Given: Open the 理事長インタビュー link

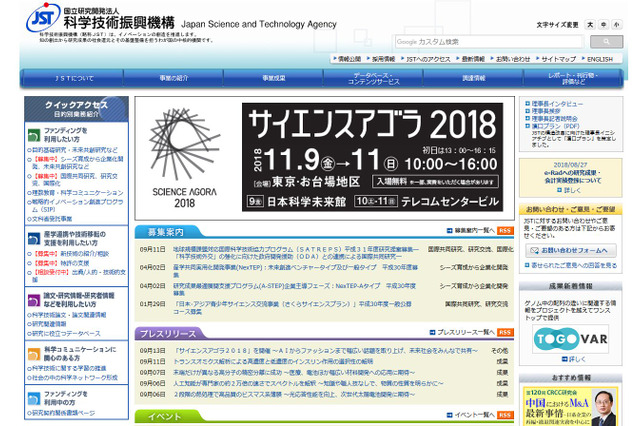Looking at the screenshot, I should click(x=557, y=104).
